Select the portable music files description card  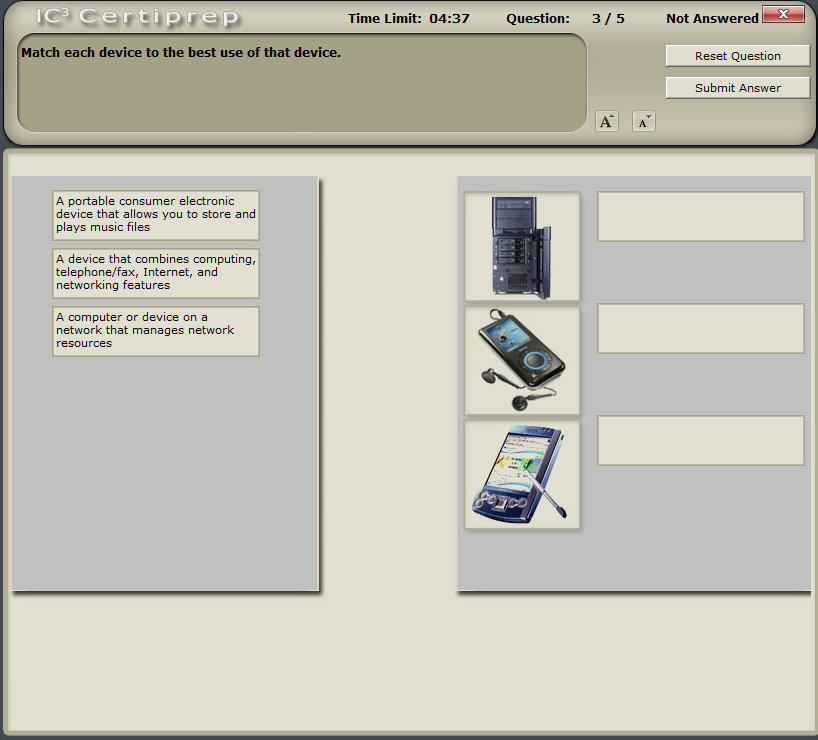coord(155,214)
